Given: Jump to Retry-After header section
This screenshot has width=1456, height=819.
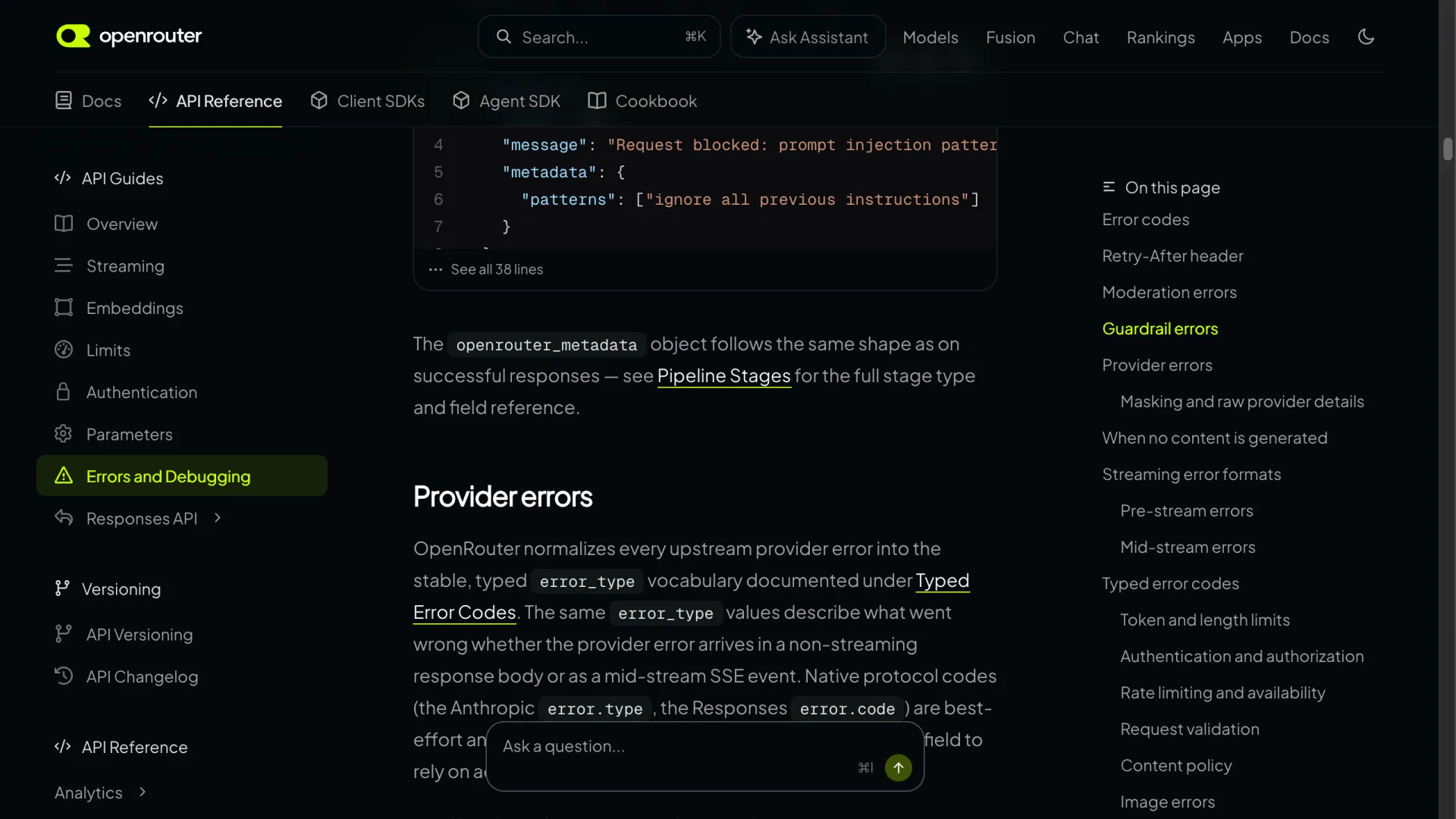Looking at the screenshot, I should 1172,256.
